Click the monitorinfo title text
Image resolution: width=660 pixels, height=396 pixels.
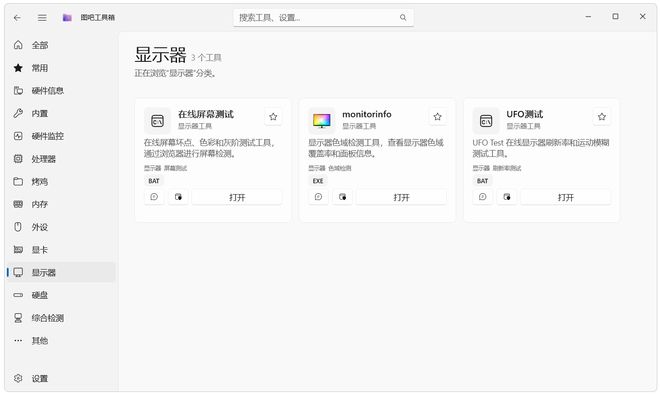[367, 114]
